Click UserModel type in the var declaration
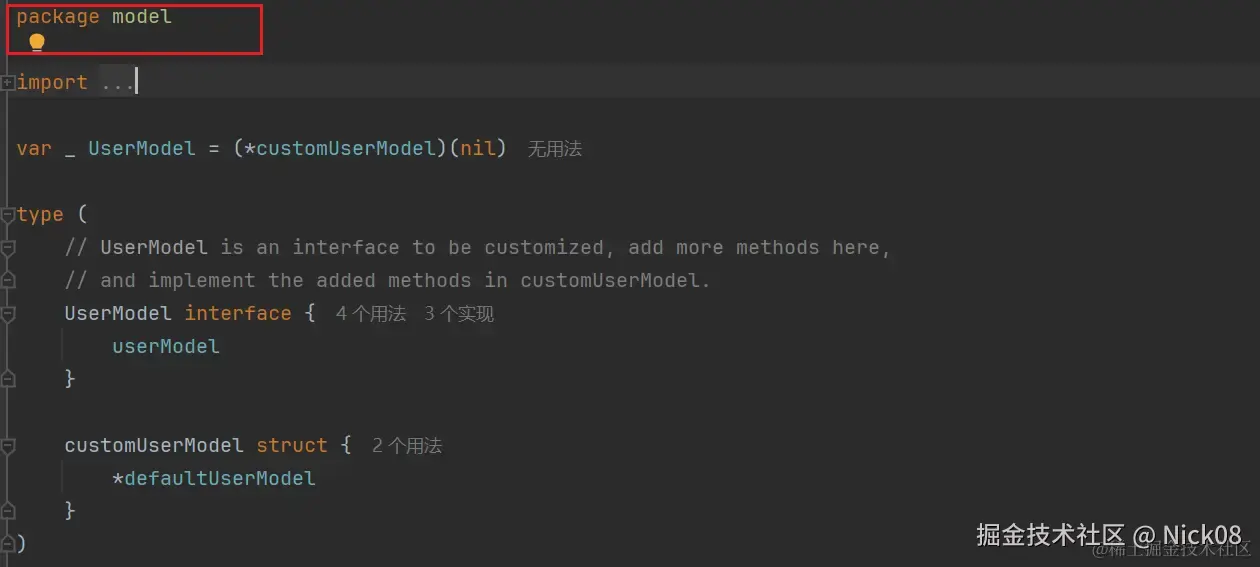Image resolution: width=1260 pixels, height=567 pixels. (142, 149)
